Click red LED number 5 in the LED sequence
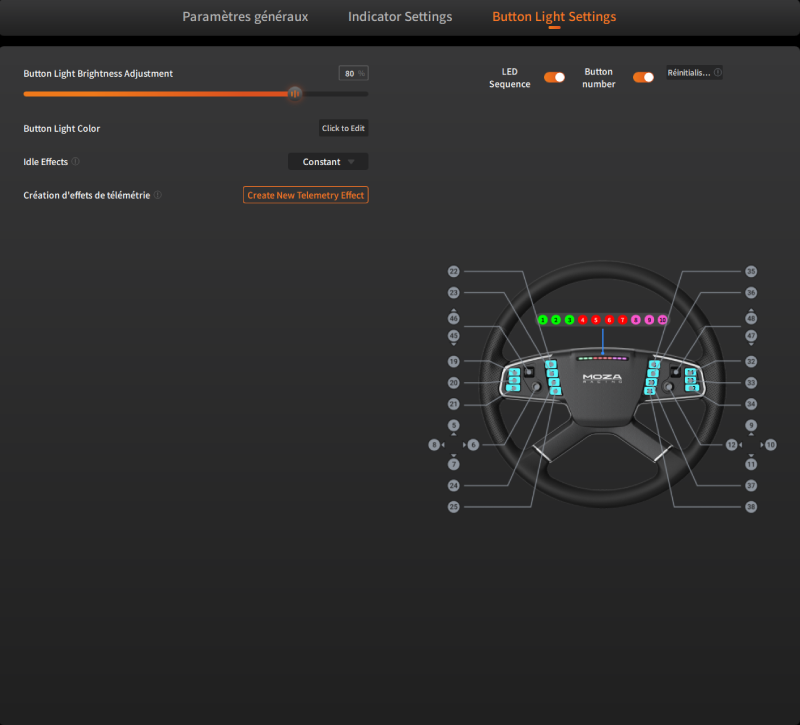The image size is (800, 725). coord(596,320)
